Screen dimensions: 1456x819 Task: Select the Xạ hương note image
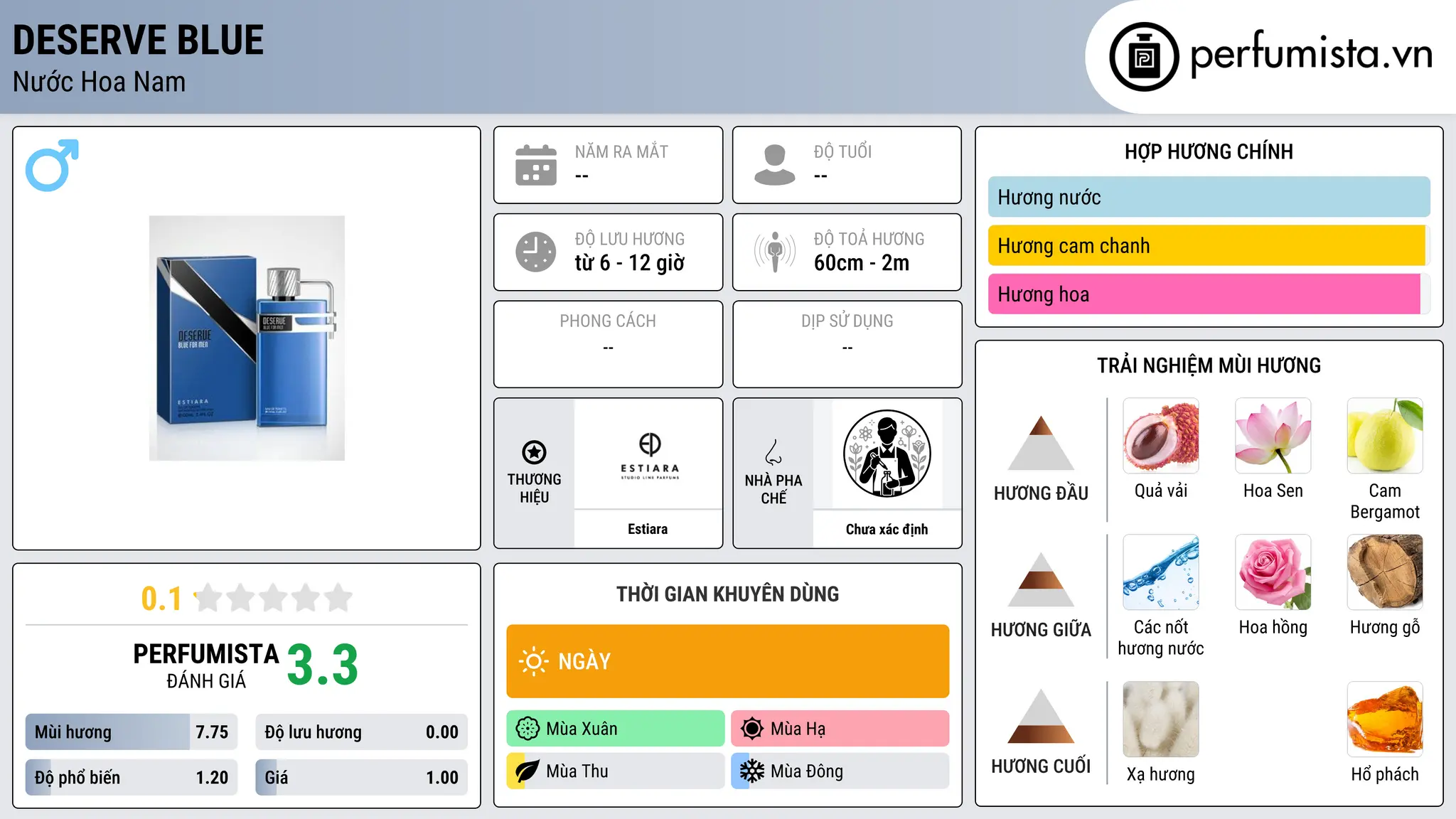[1161, 719]
